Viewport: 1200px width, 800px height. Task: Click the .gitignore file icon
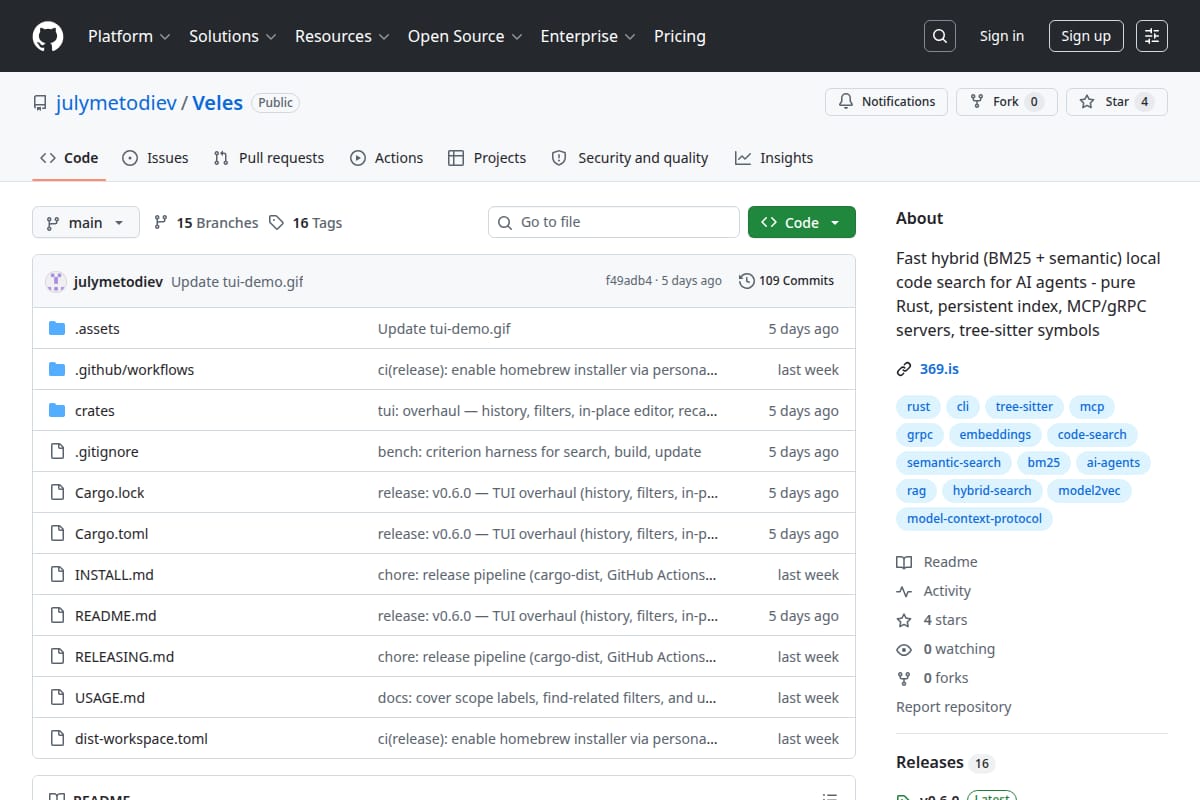pos(57,452)
